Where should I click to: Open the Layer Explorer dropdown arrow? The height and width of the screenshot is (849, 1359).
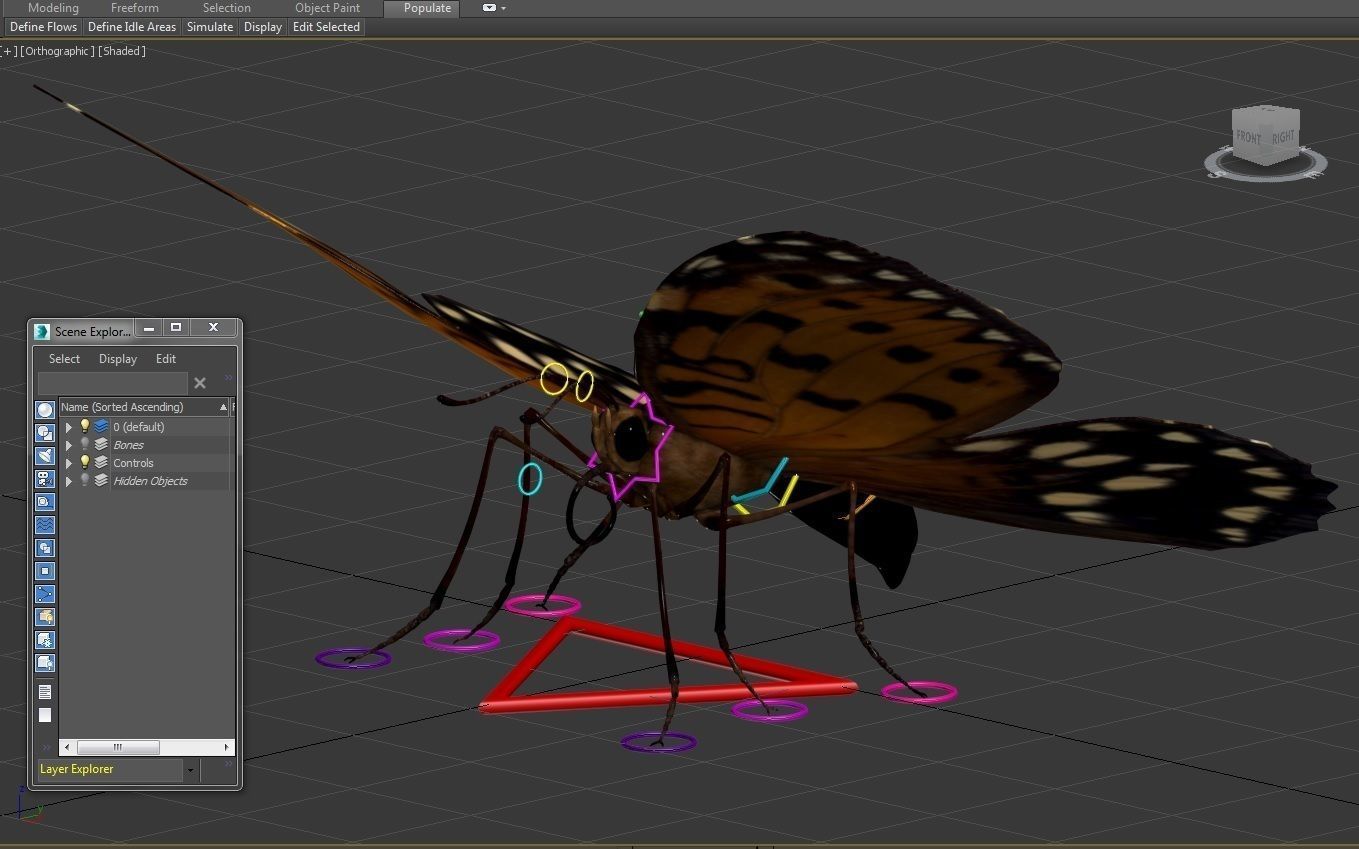(x=190, y=770)
